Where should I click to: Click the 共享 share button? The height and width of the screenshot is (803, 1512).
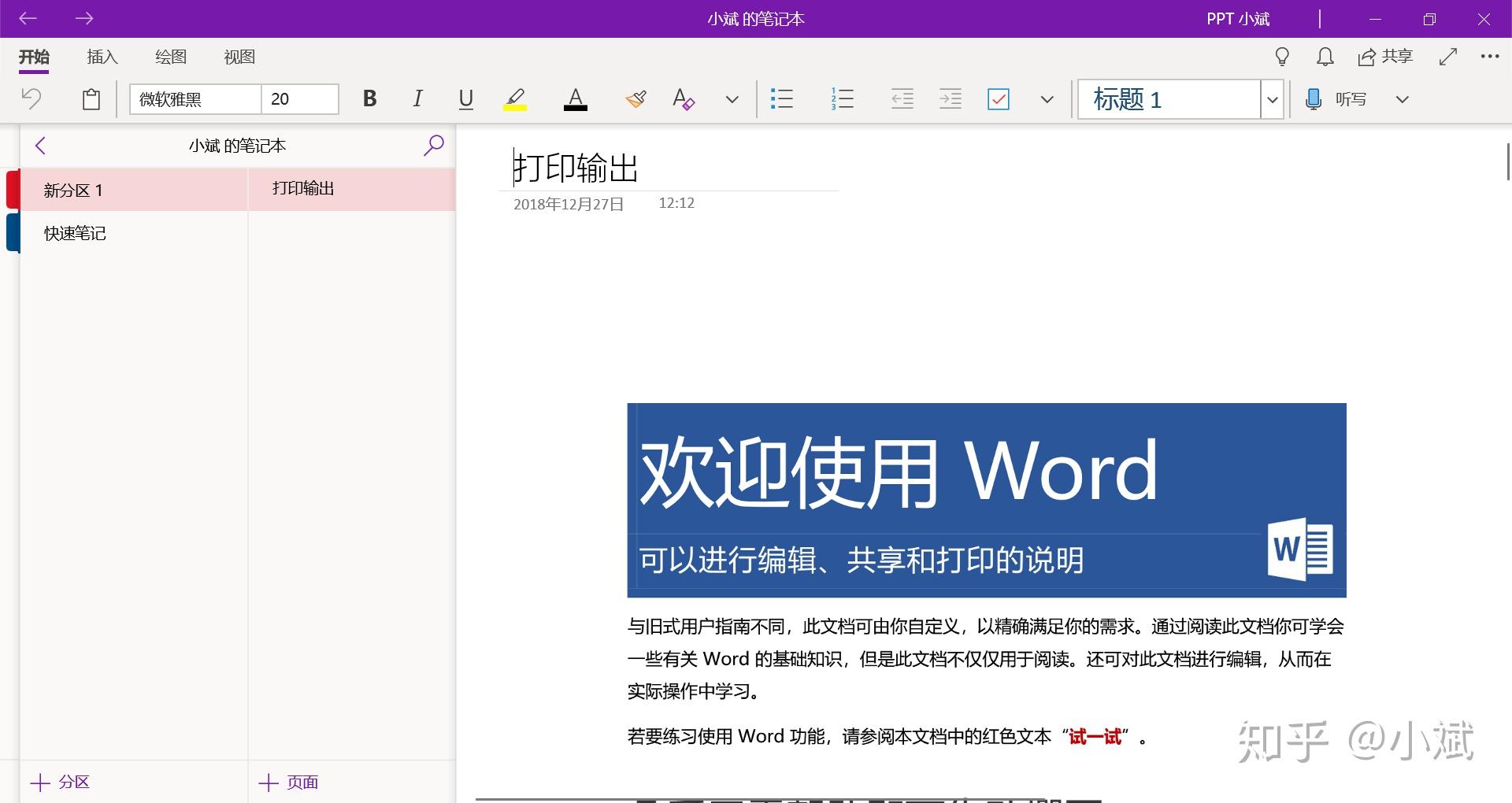point(1385,57)
